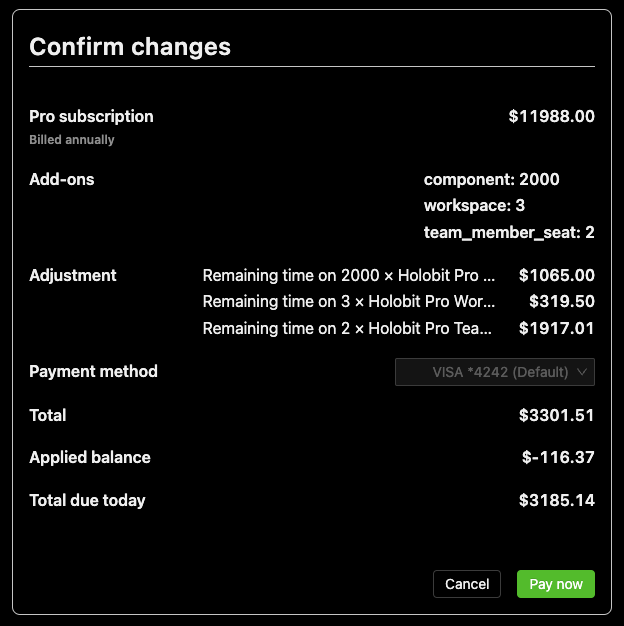Click the 3 × Holobit Pro Wor... adjustment text

click(x=349, y=301)
